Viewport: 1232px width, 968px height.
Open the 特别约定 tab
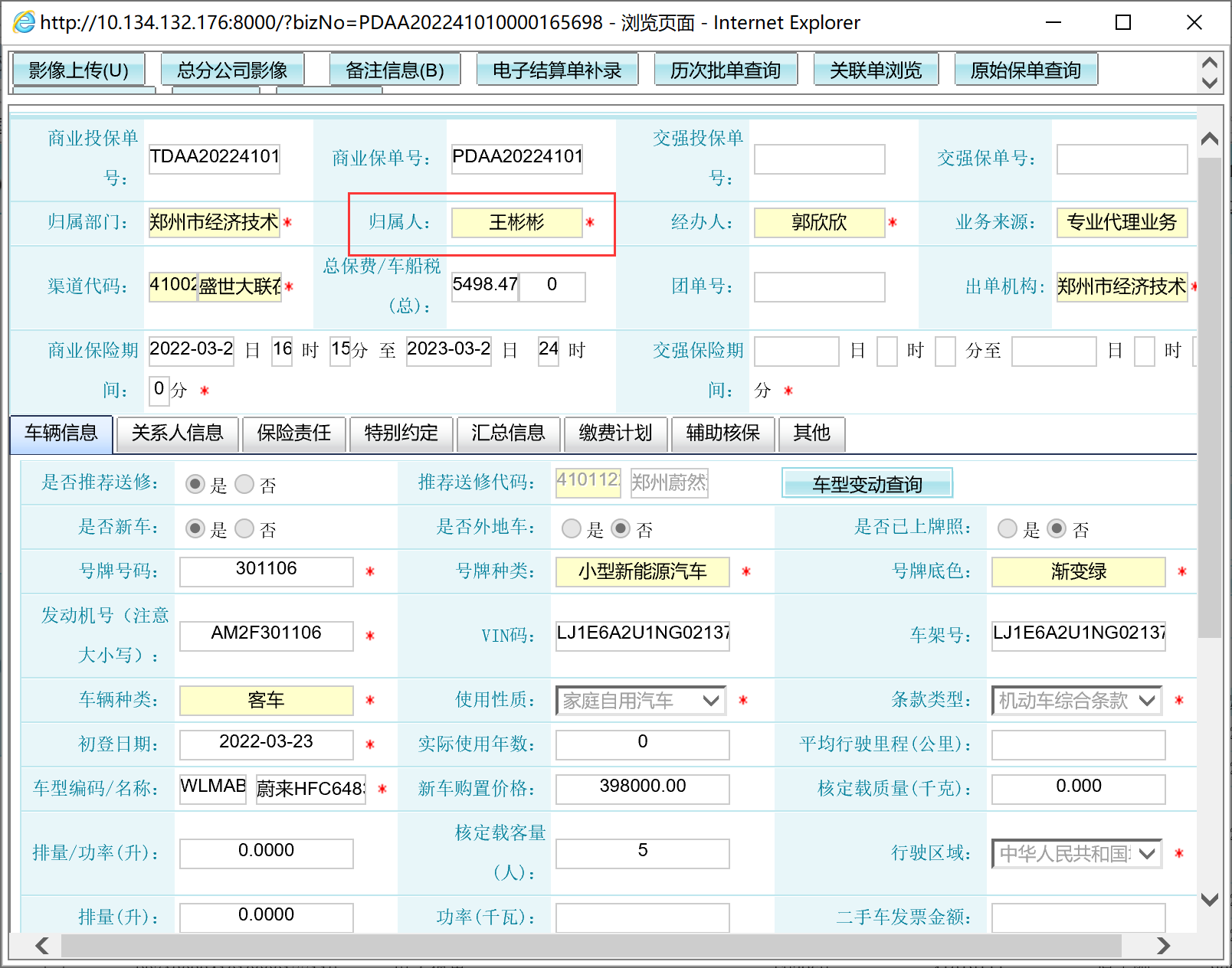[401, 433]
